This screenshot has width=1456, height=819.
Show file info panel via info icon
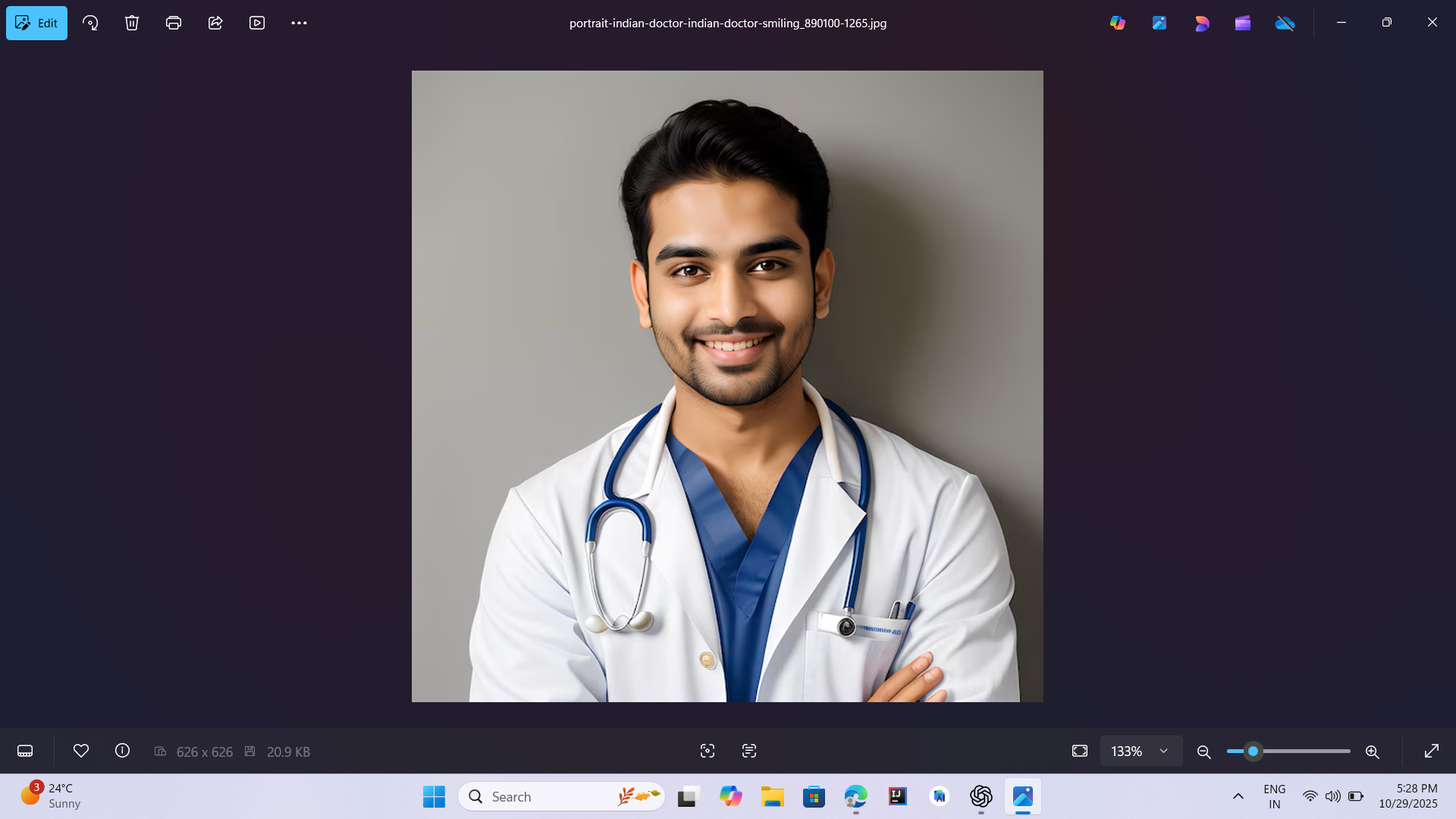[x=122, y=751]
